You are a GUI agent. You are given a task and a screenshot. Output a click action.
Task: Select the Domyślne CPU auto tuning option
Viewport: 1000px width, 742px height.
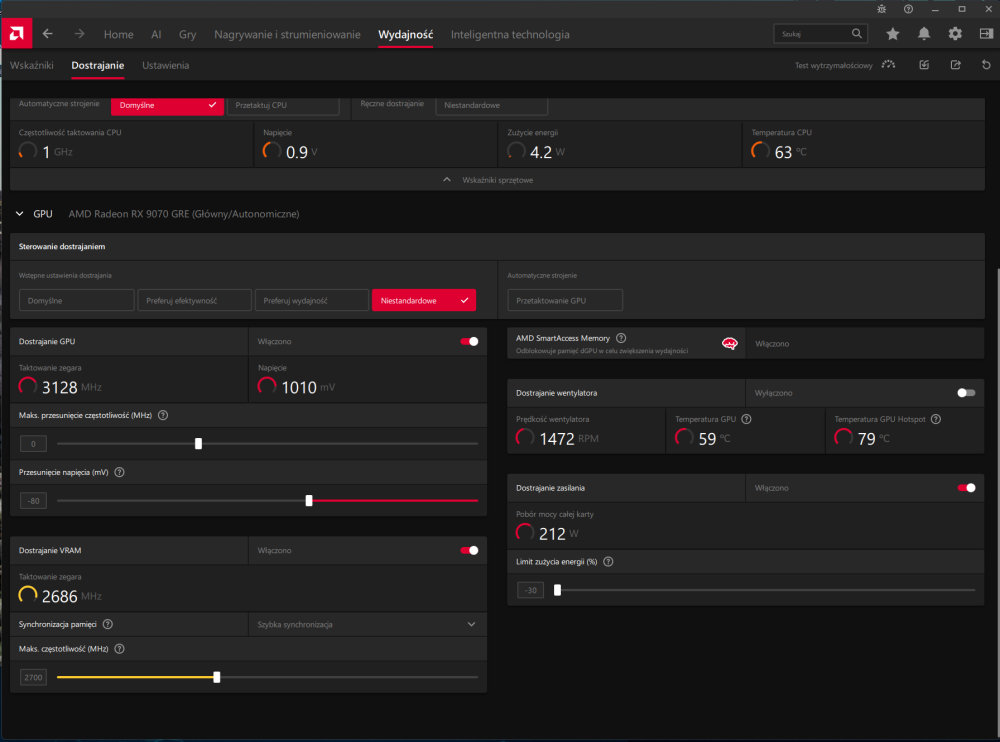(x=167, y=105)
